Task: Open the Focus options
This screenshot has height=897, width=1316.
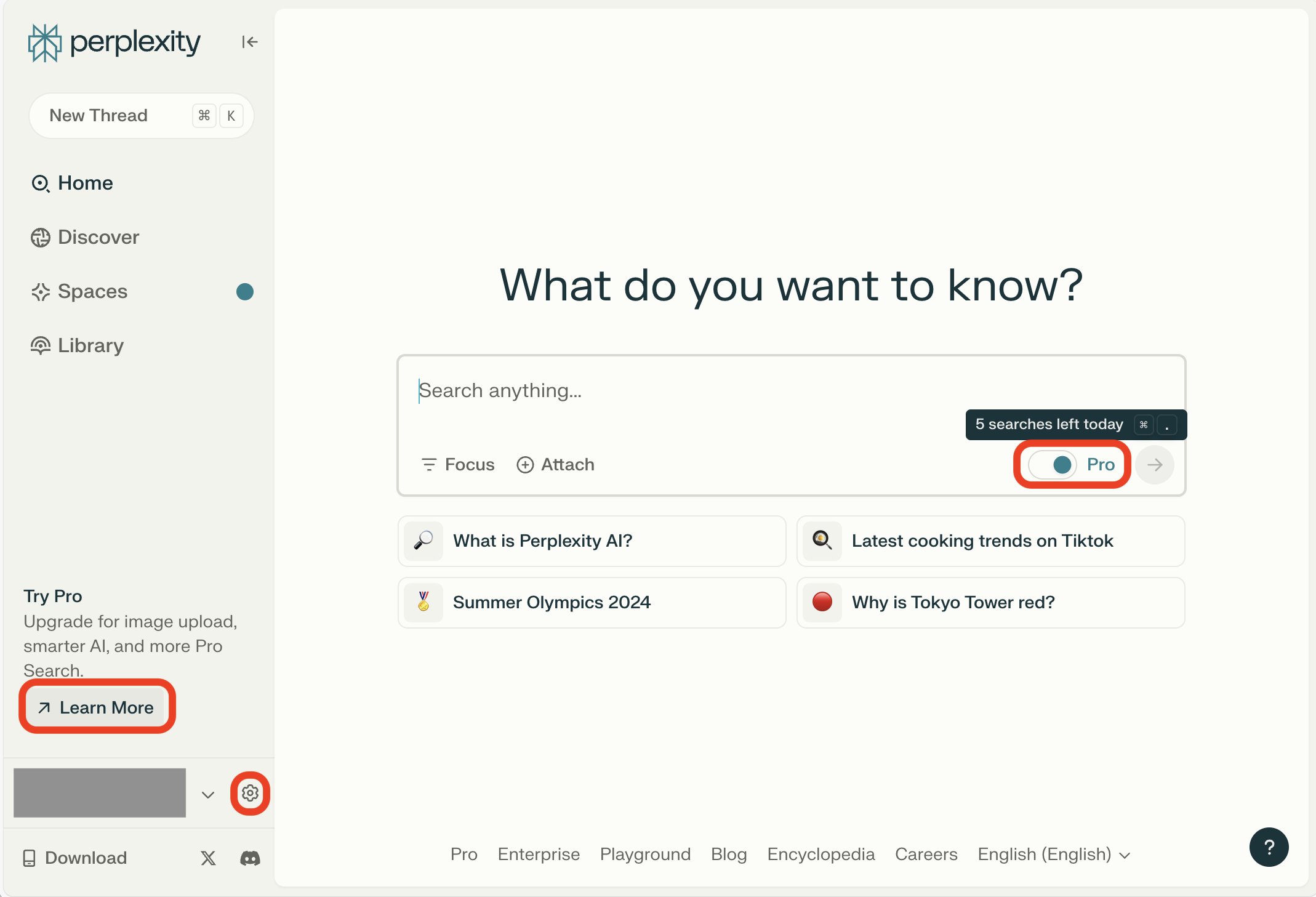Action: pyautogui.click(x=458, y=465)
